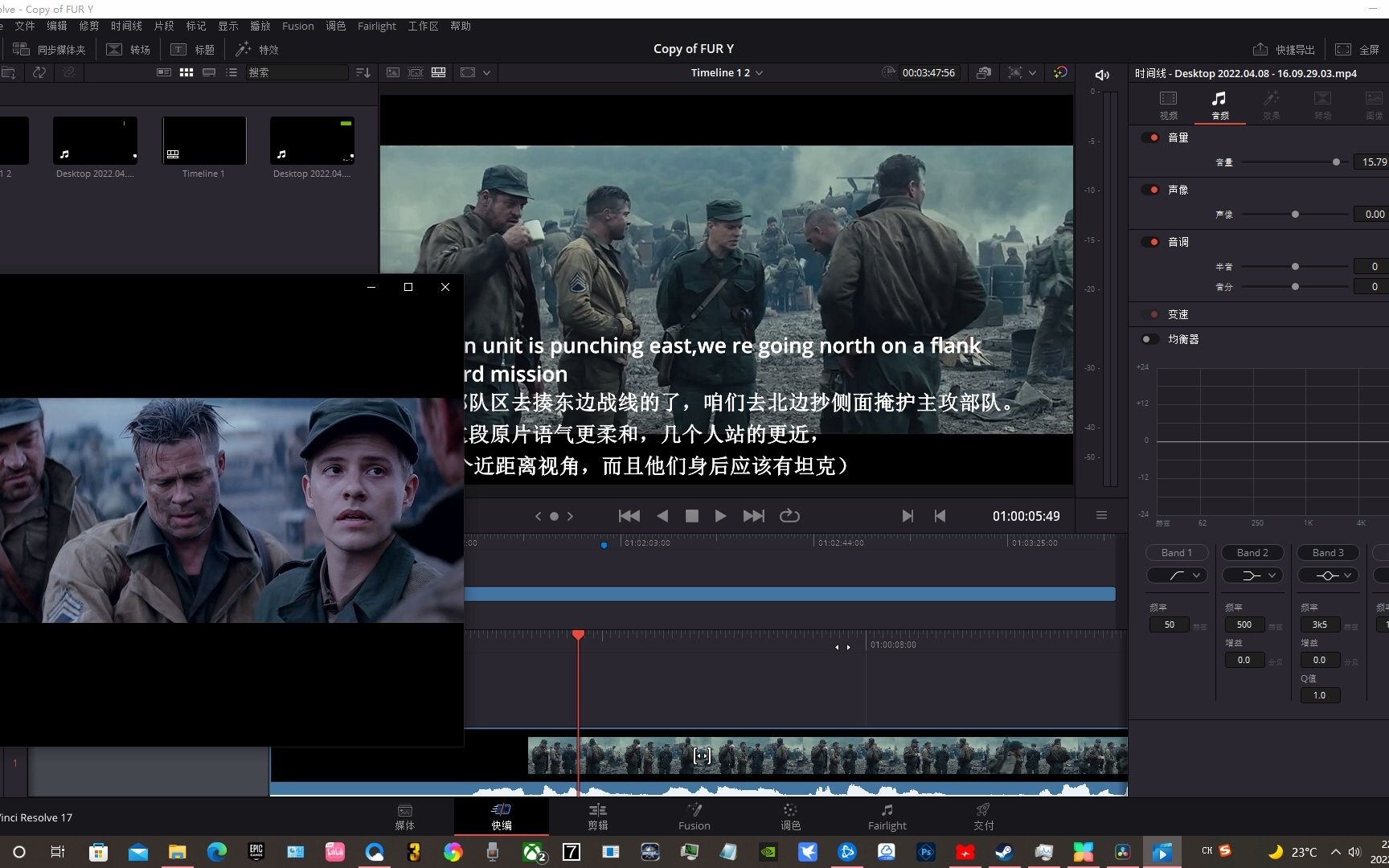Viewport: 1389px width, 868px height.
Task: Toggle EQ Band 1 button
Action: point(1176,553)
